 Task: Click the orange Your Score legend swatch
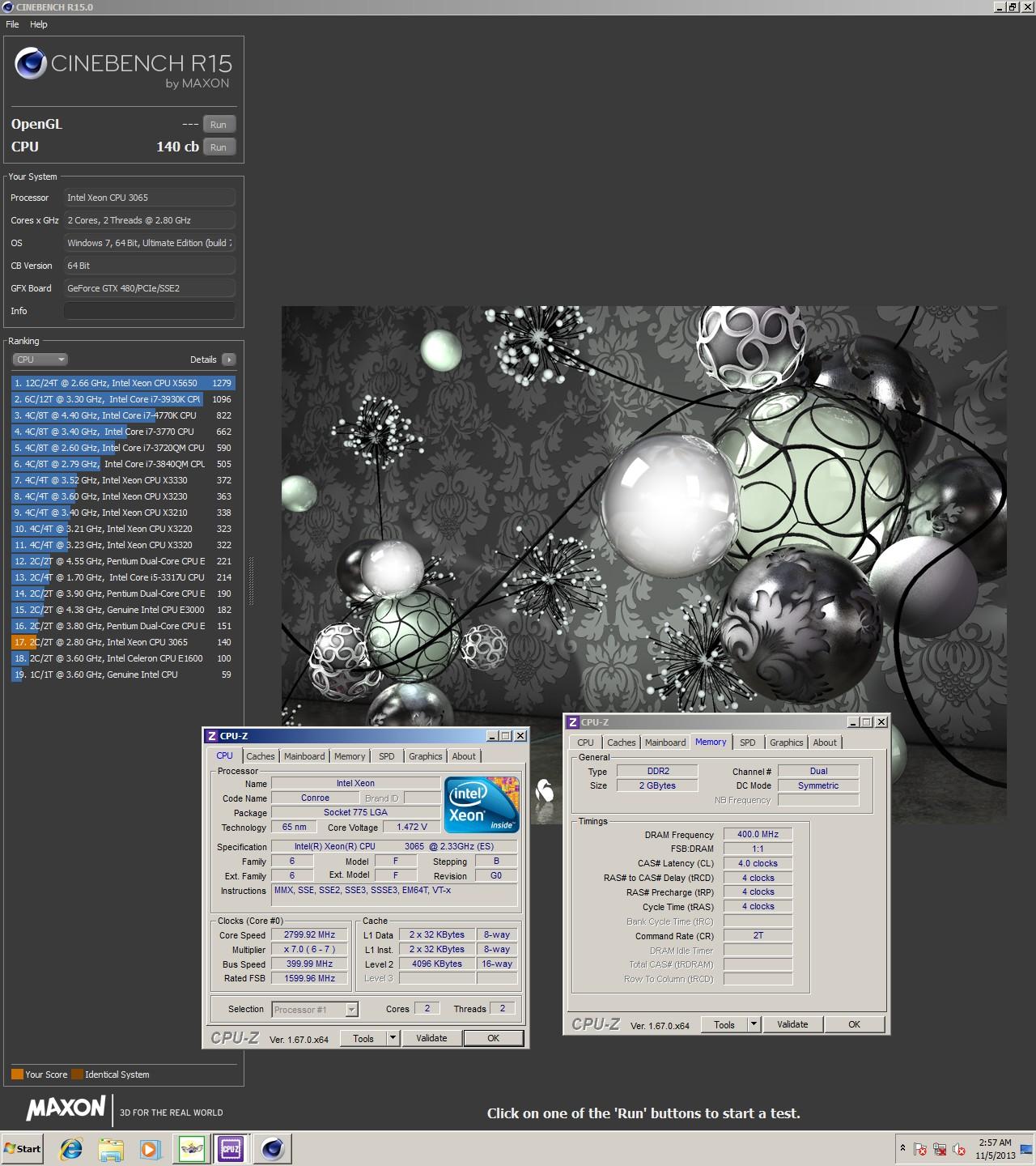17,1075
